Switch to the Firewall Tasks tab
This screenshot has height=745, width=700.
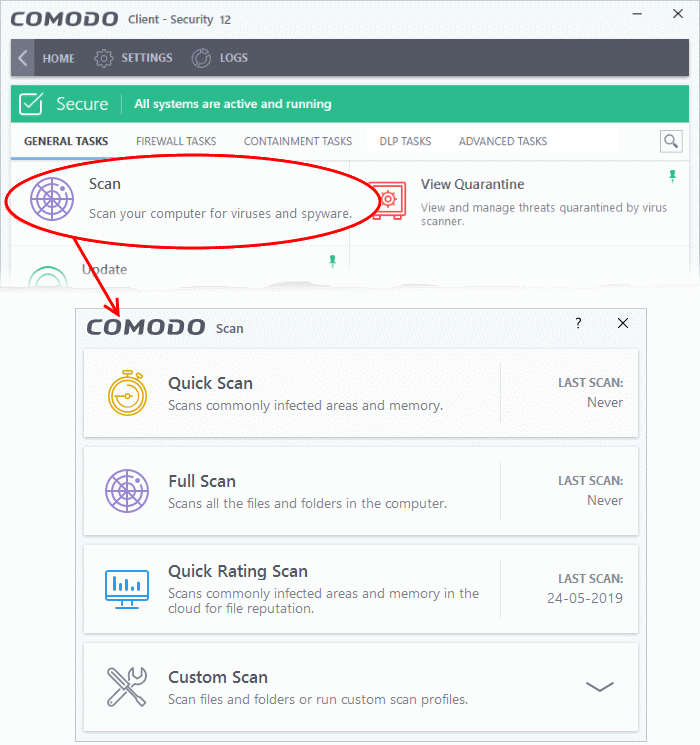176,141
